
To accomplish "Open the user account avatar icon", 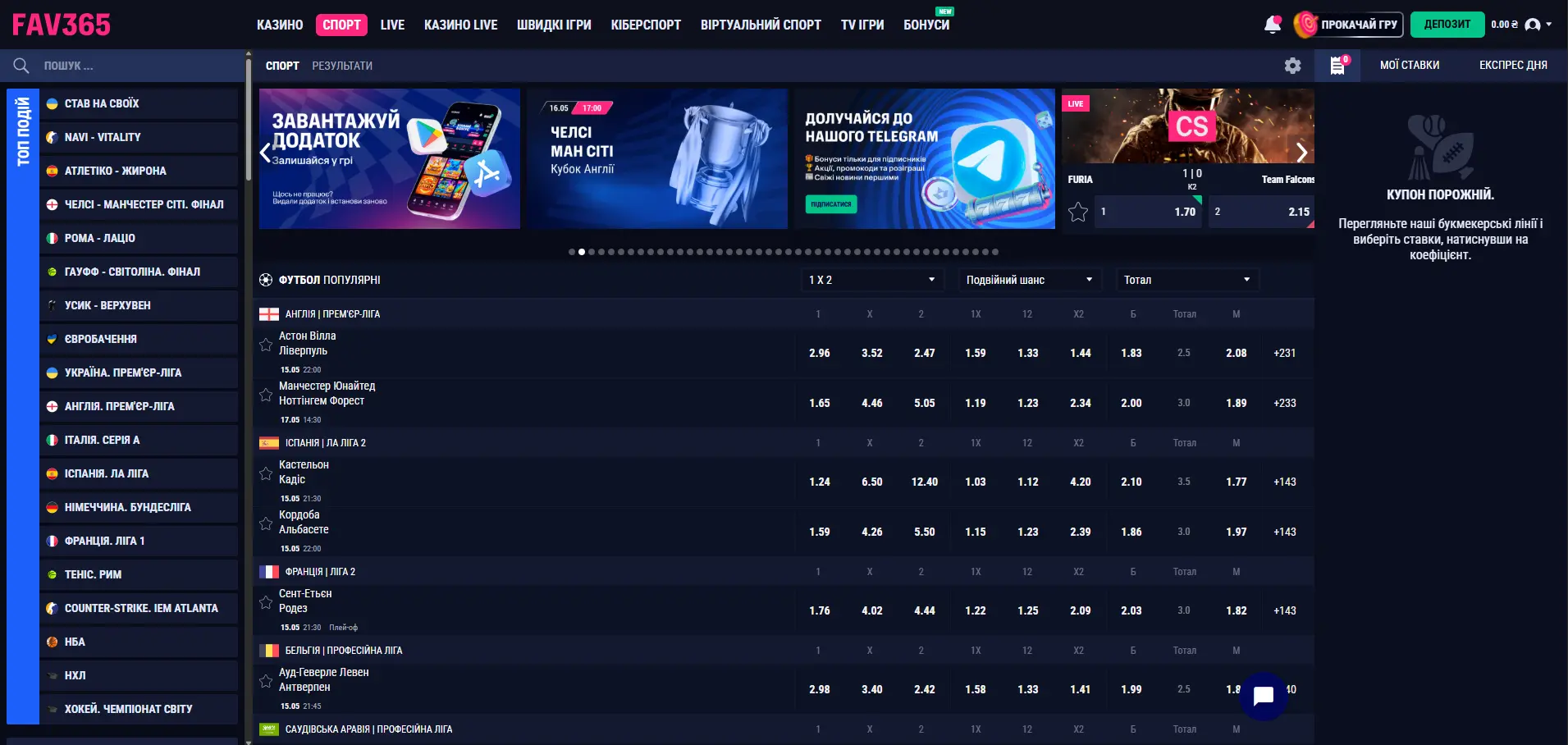I will pyautogui.click(x=1532, y=25).
